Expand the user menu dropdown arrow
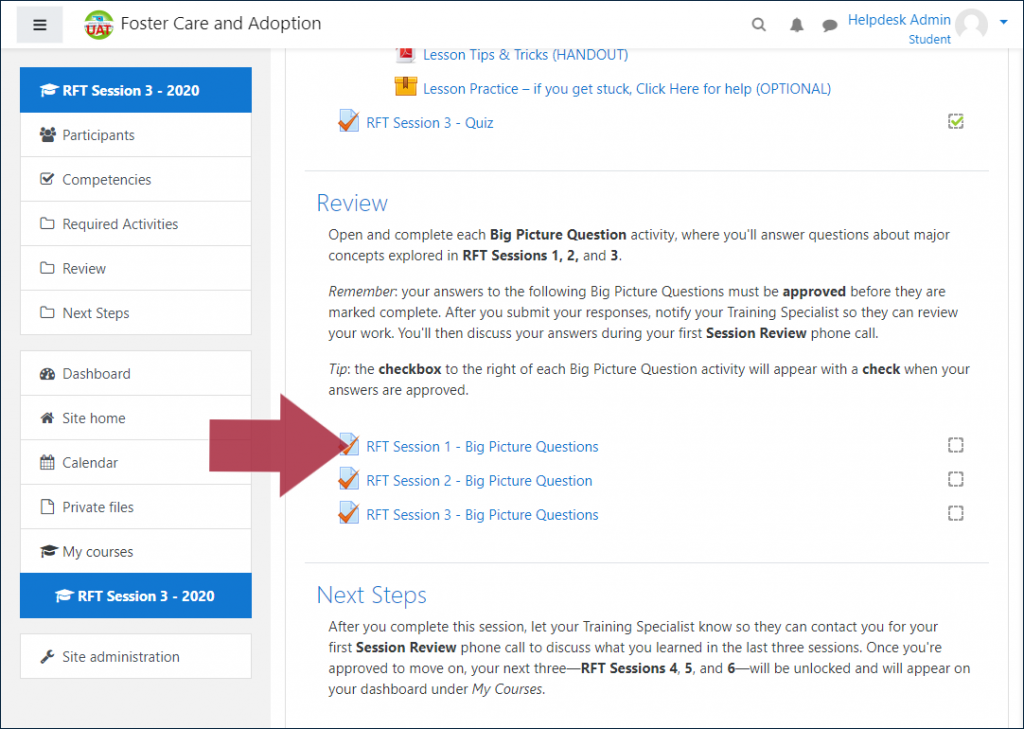This screenshot has width=1024, height=729. coord(1003,22)
